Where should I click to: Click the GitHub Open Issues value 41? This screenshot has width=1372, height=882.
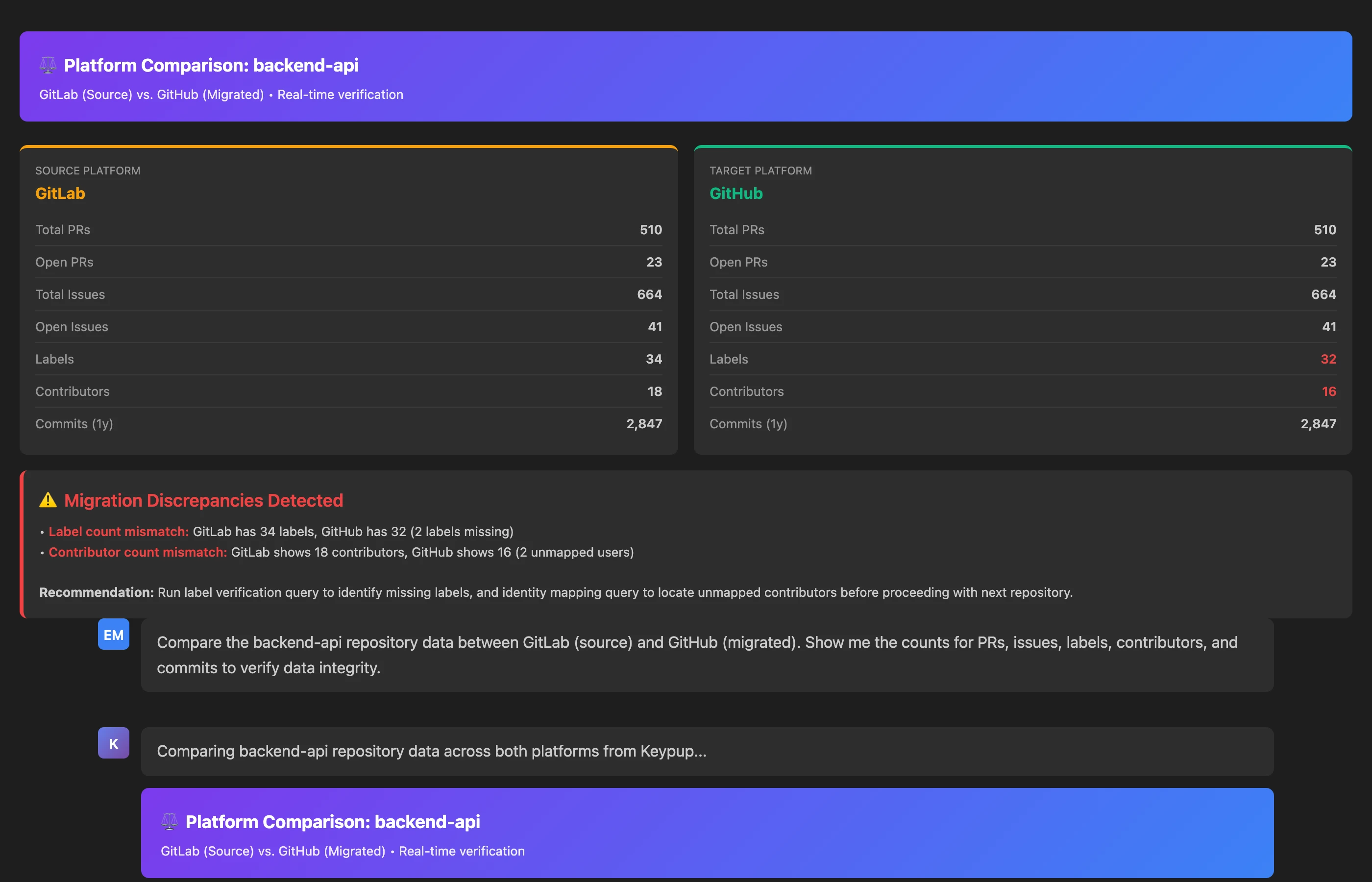(1329, 327)
